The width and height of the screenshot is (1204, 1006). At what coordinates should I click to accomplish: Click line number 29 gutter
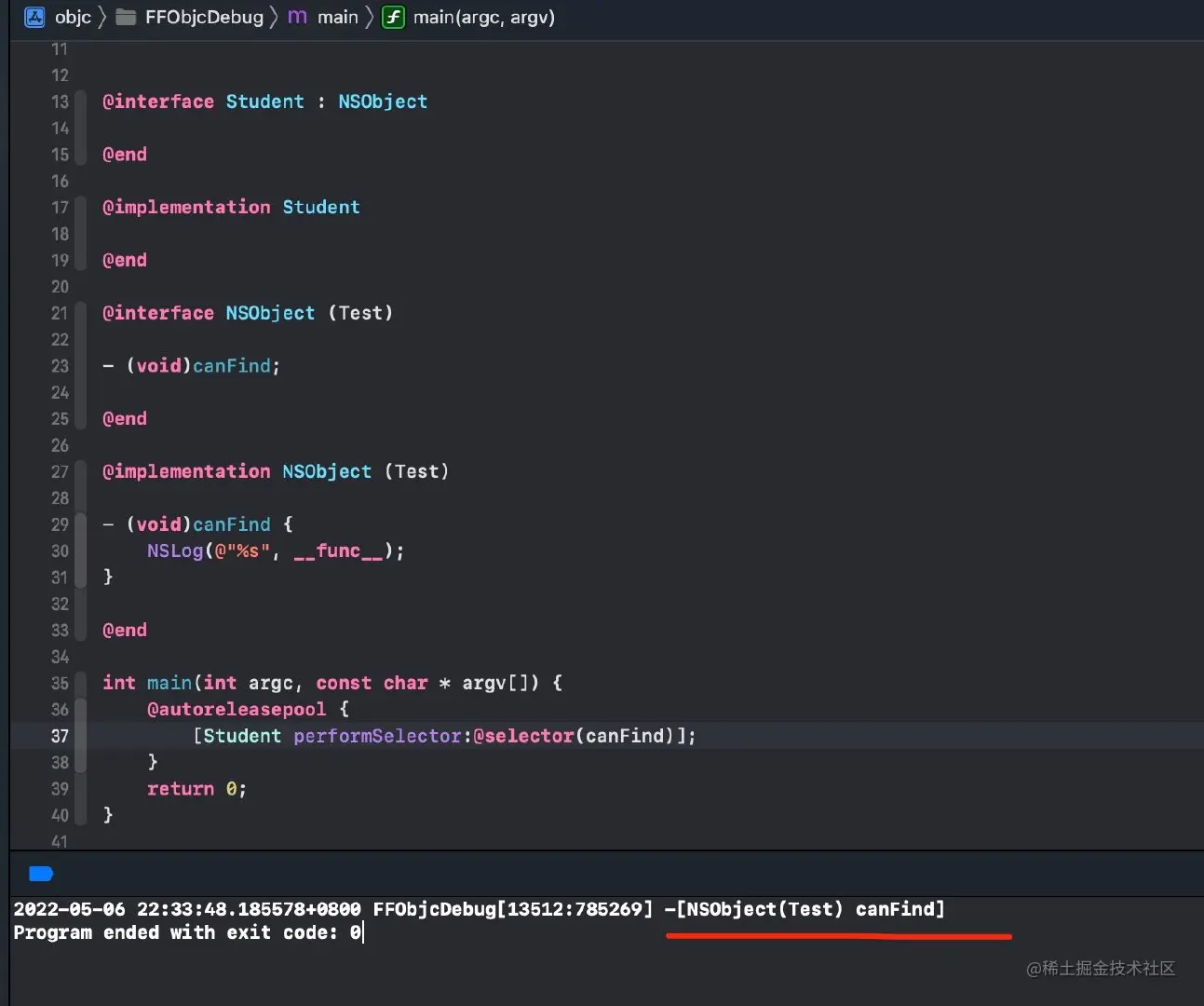(x=60, y=524)
